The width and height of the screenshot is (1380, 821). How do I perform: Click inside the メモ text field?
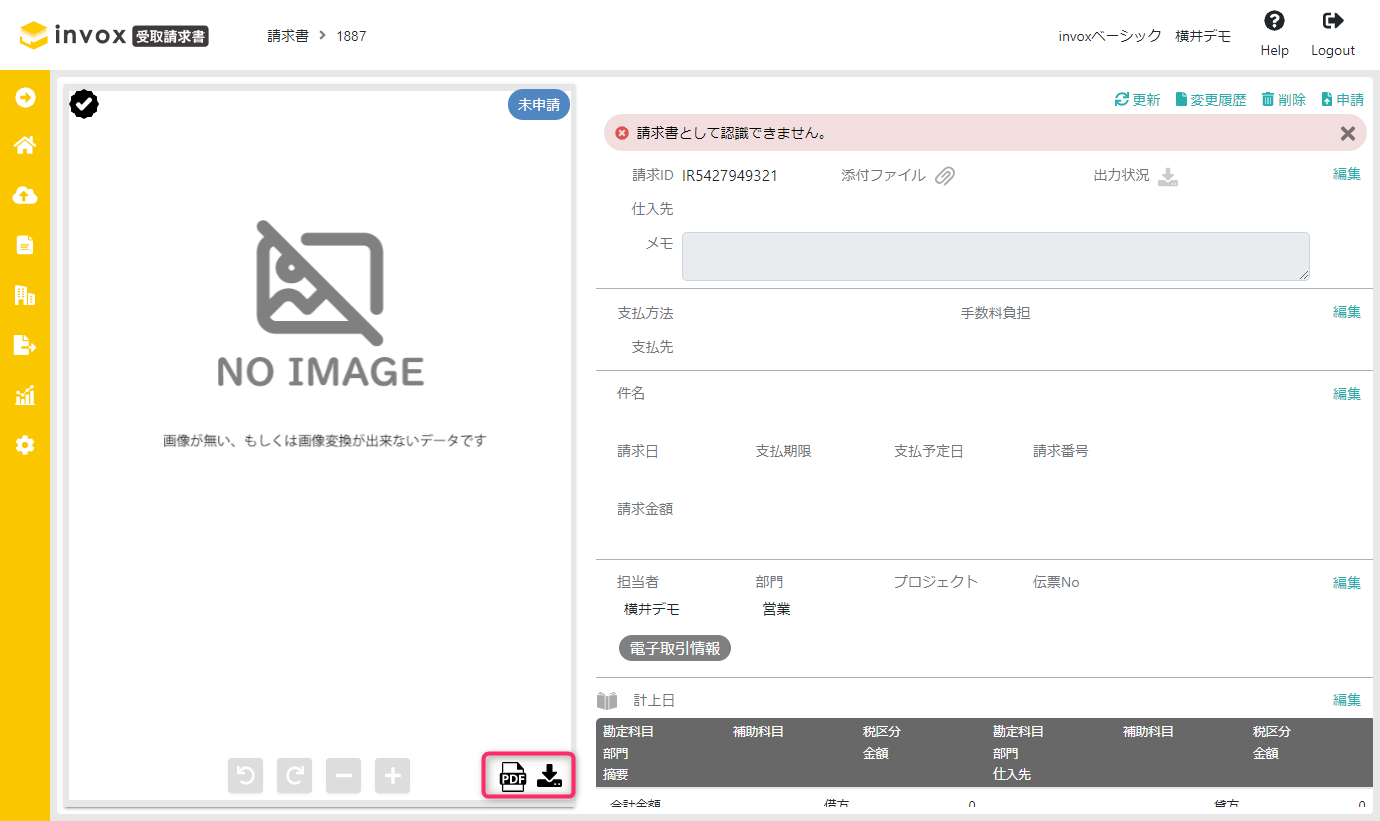tap(995, 256)
